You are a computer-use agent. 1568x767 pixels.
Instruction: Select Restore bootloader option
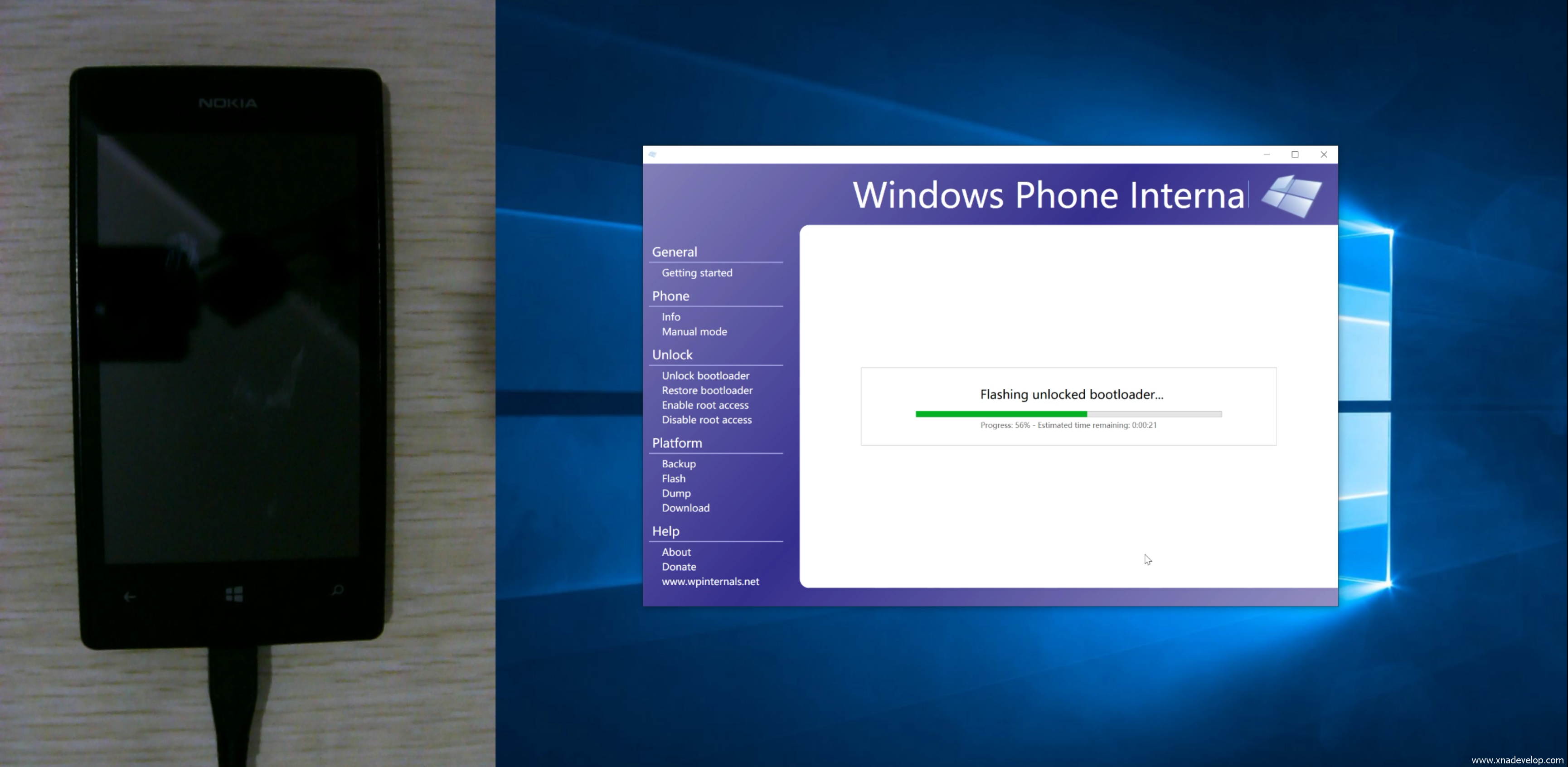(707, 390)
